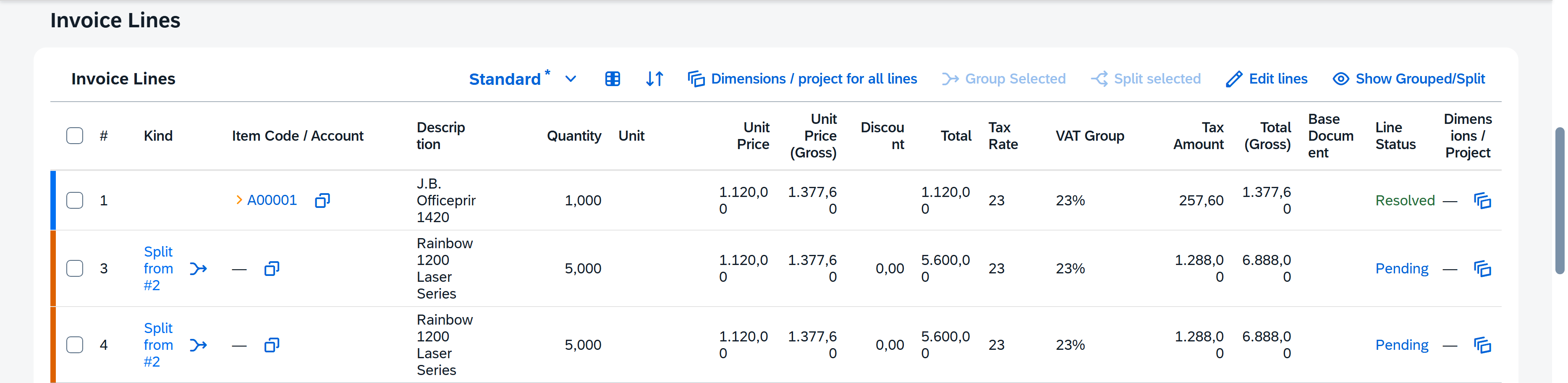Toggle Show Grouped/Split view
The image size is (1568, 383).
coord(1408,79)
